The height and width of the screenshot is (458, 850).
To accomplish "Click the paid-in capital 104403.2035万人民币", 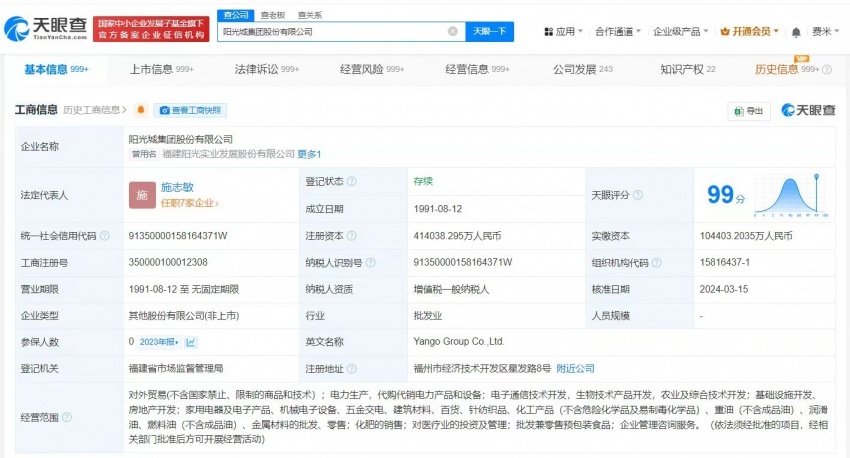I will 746,236.
